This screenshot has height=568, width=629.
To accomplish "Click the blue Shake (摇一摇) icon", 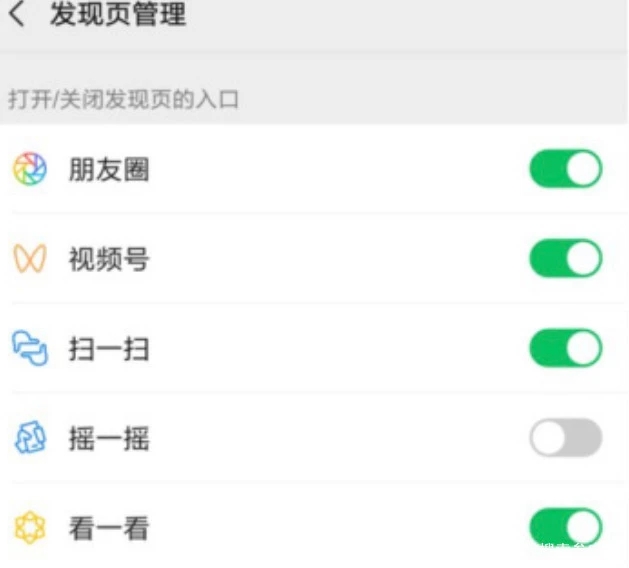I will tap(29, 438).
